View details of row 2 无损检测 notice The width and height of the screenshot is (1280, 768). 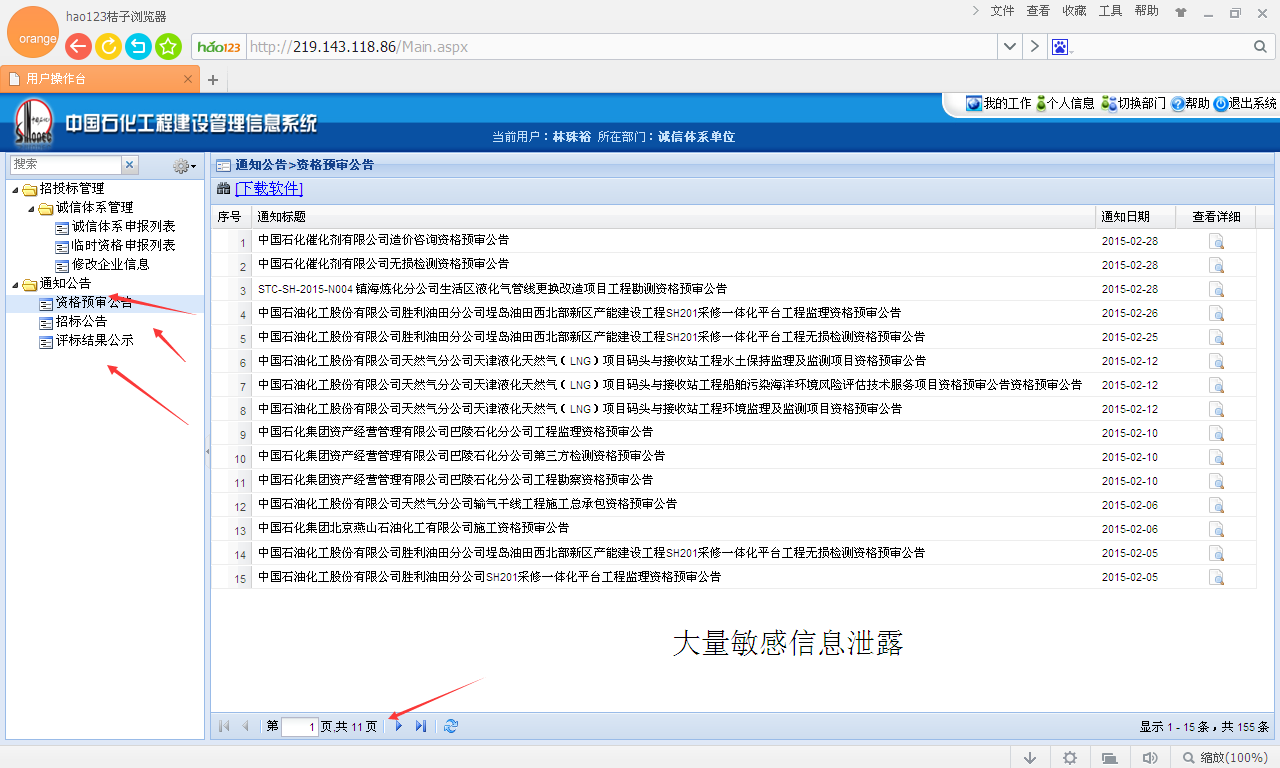[1216, 265]
